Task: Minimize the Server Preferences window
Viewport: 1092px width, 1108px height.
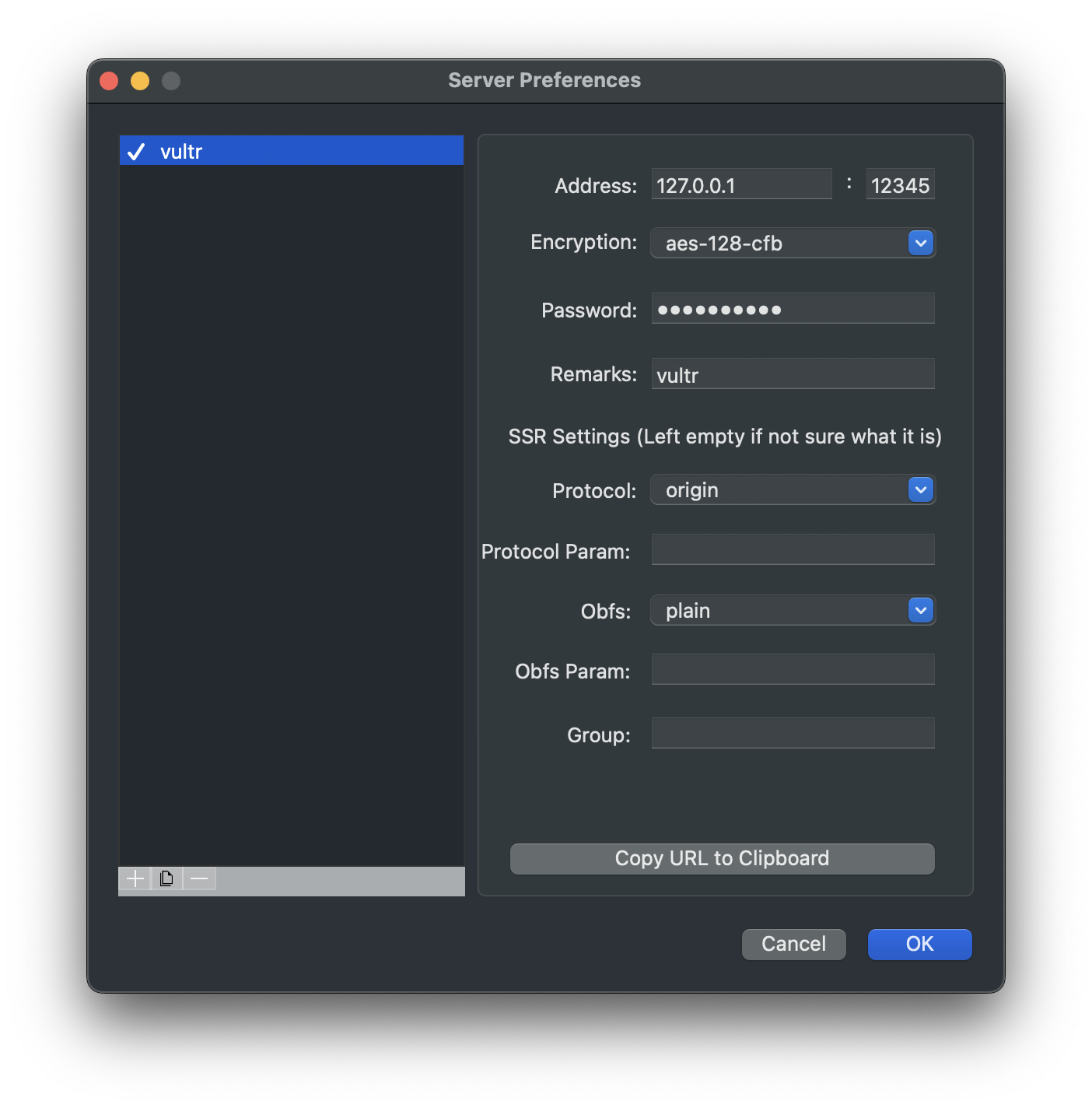Action: coord(140,81)
